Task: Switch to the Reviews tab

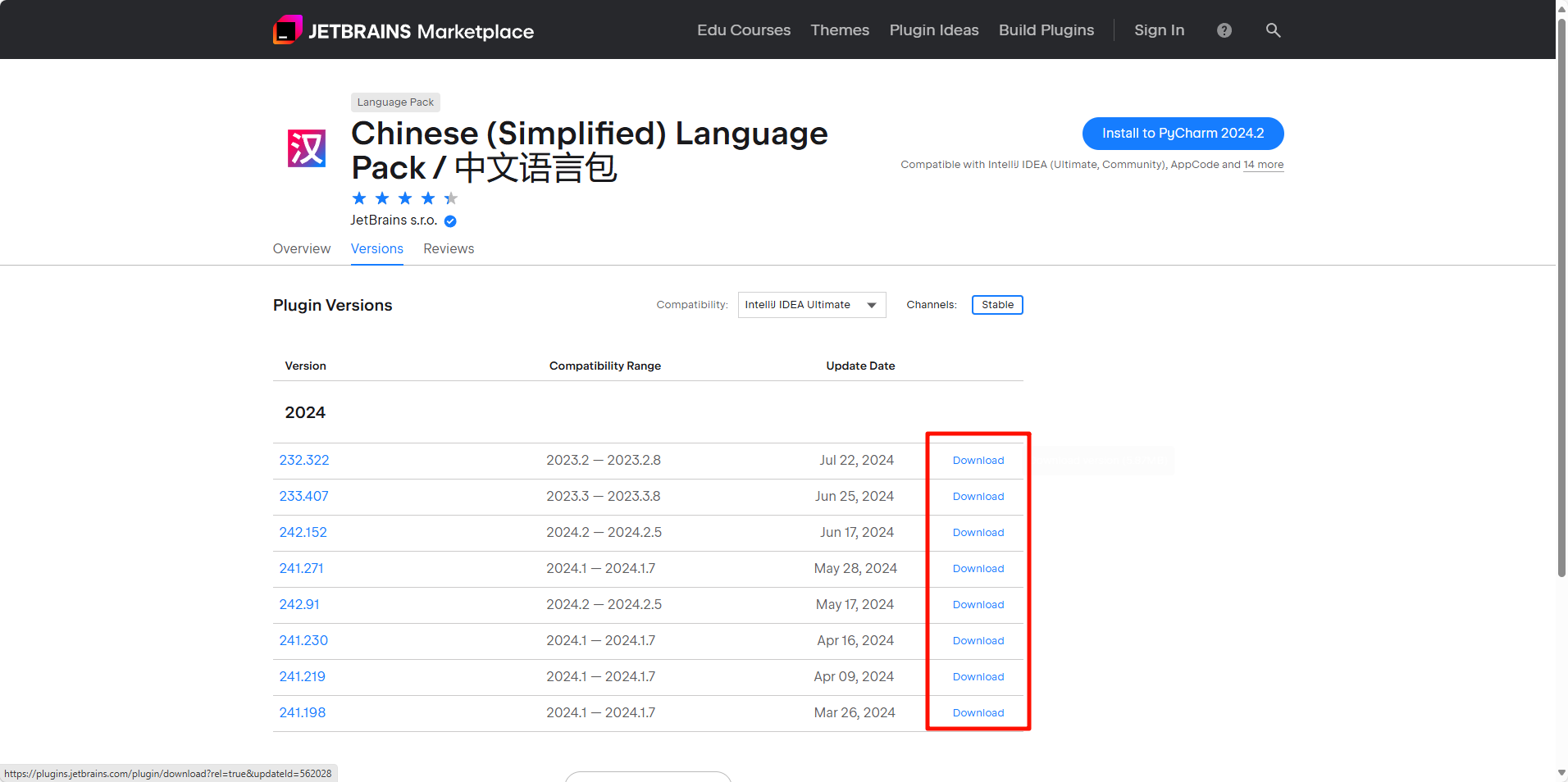Action: [x=449, y=248]
